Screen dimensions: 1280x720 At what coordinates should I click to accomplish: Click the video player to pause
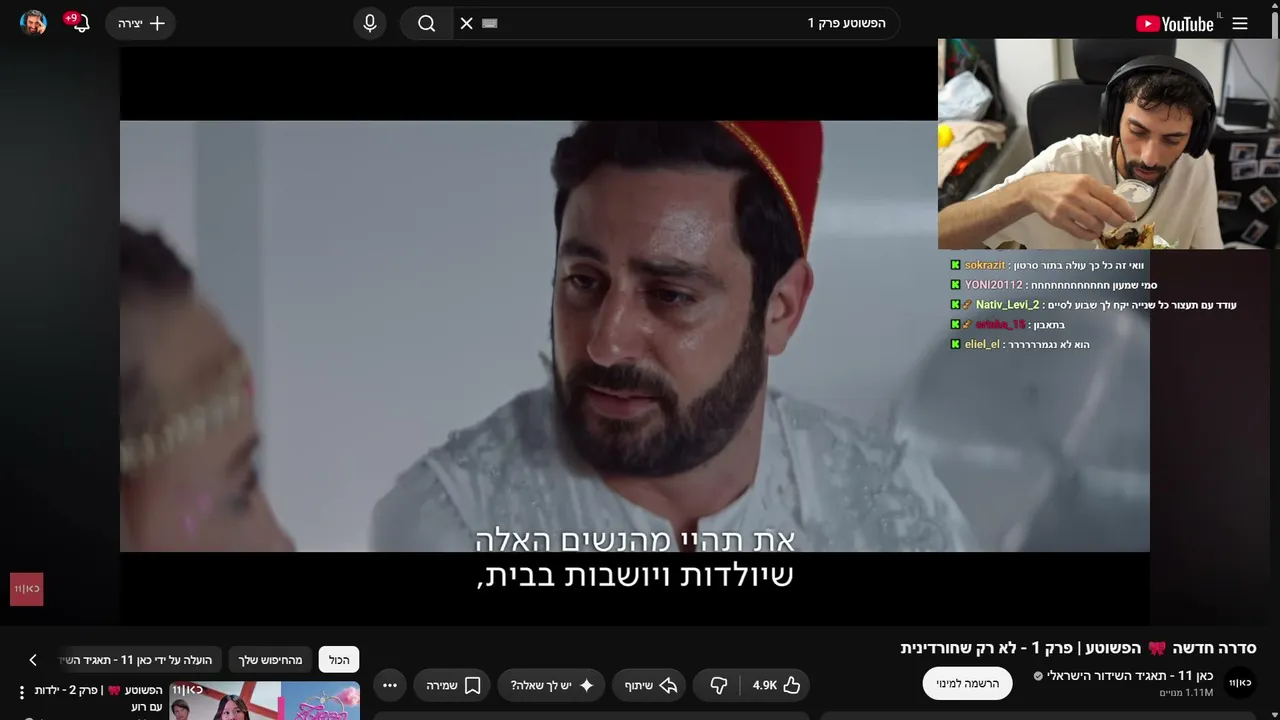635,336
